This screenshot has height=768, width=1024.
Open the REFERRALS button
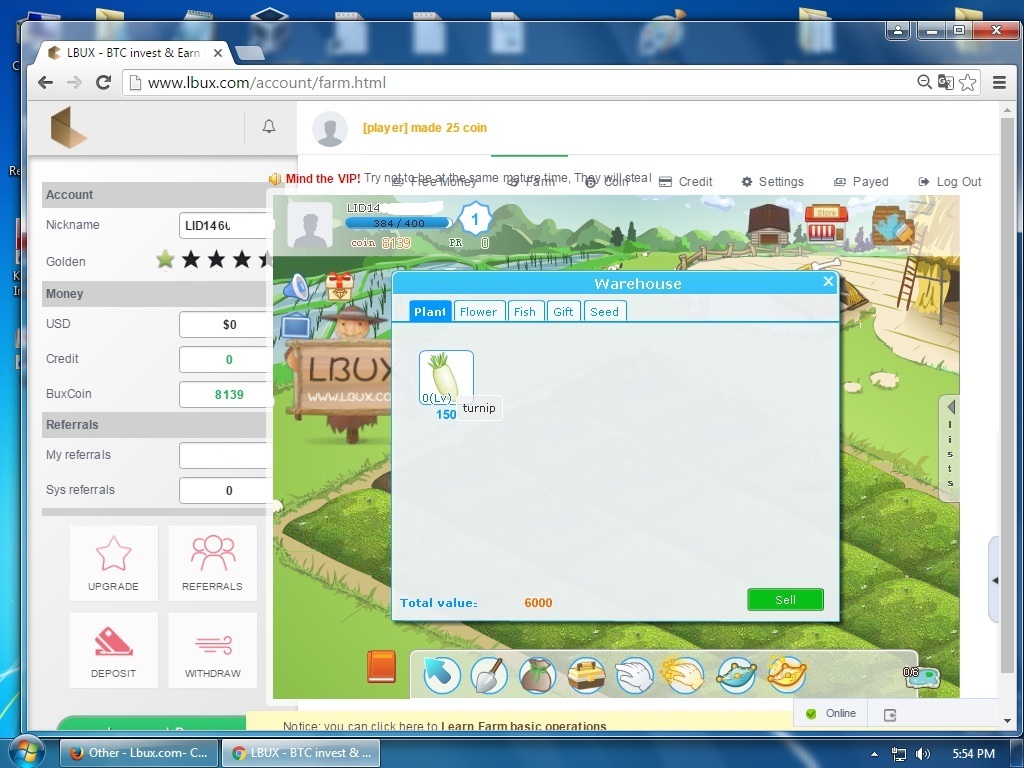point(212,563)
